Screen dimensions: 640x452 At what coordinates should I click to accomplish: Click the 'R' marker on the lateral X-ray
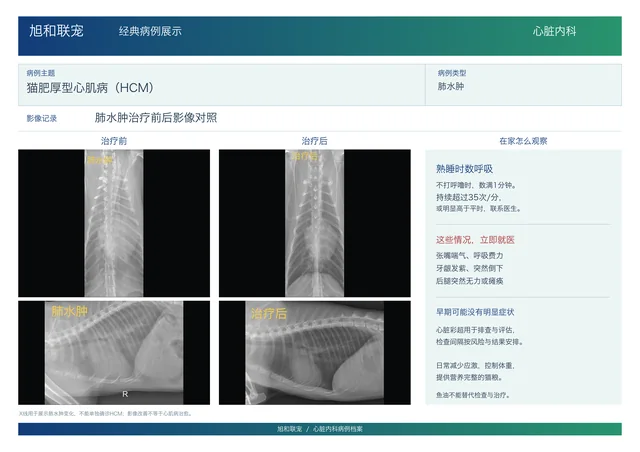pos(125,394)
